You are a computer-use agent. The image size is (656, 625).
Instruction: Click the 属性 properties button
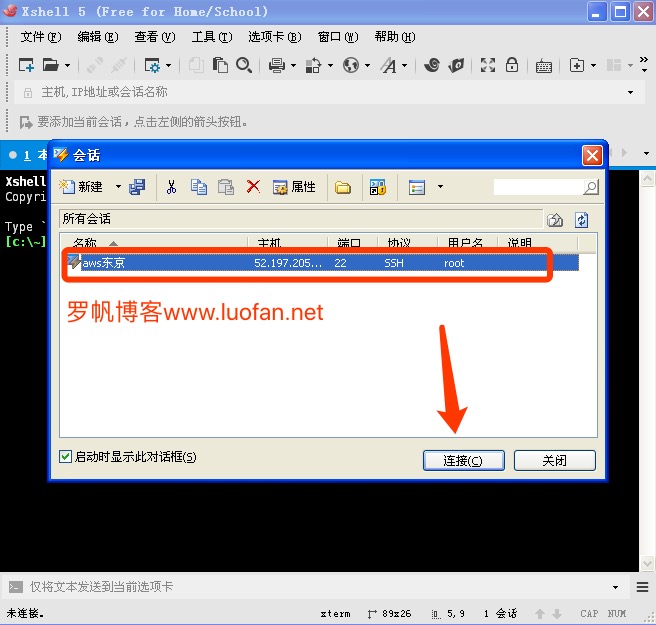coord(294,187)
